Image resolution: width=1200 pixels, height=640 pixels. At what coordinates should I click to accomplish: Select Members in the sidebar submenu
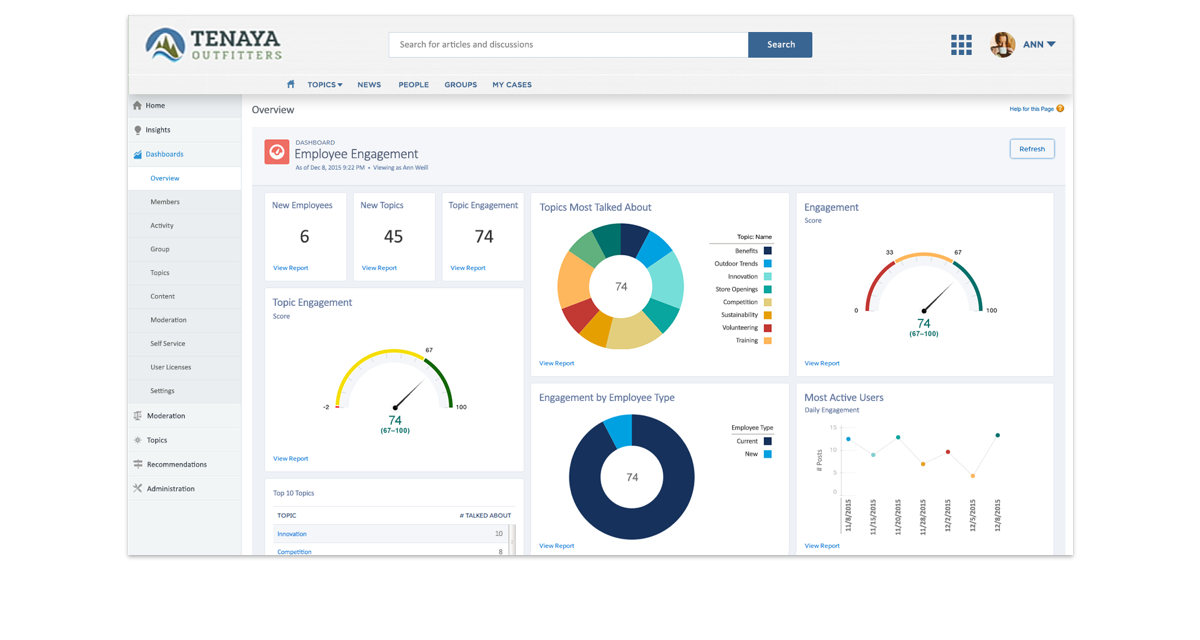point(165,202)
